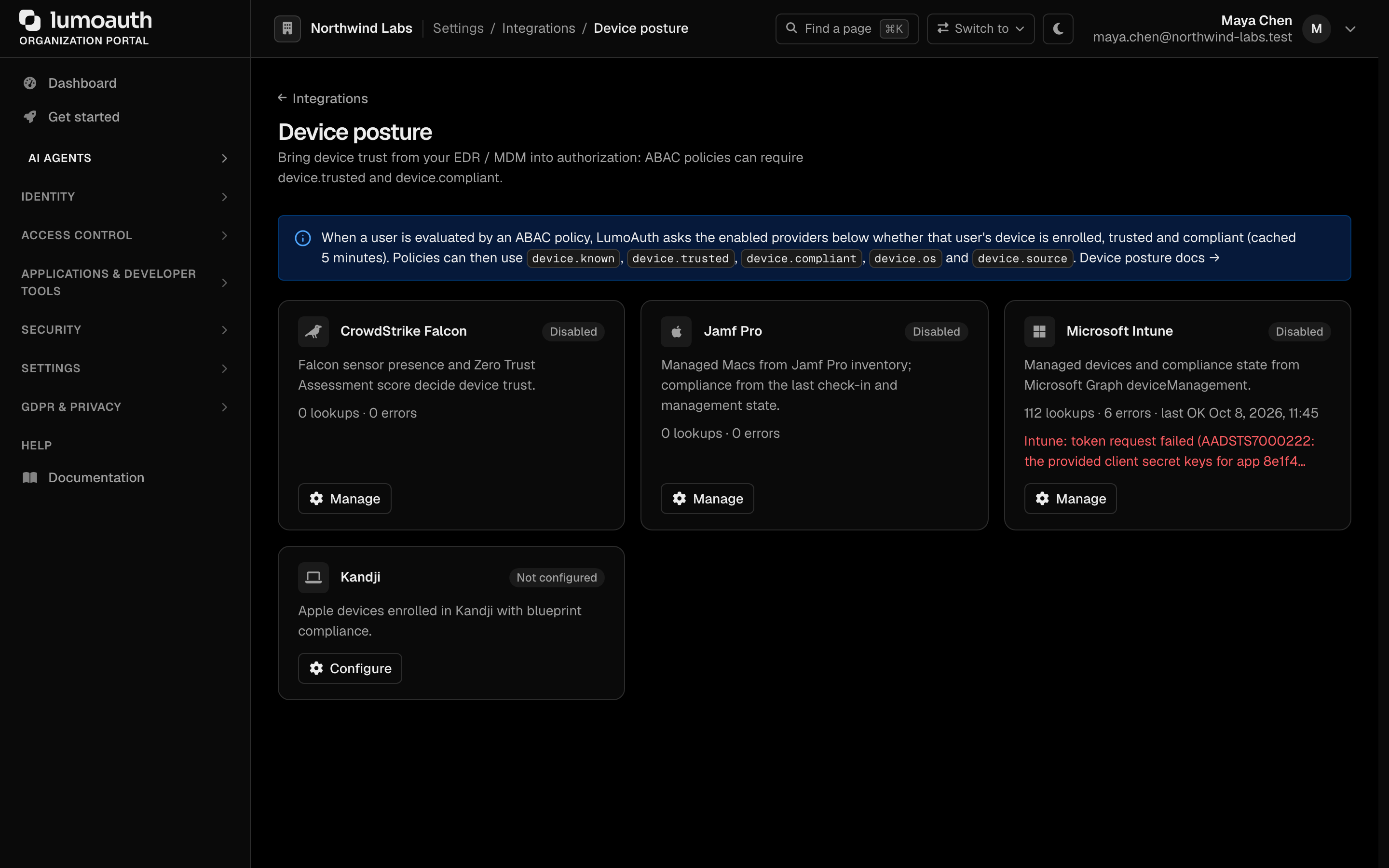The width and height of the screenshot is (1389, 868).
Task: Expand Applications & Developer Tools section
Action: (x=124, y=283)
